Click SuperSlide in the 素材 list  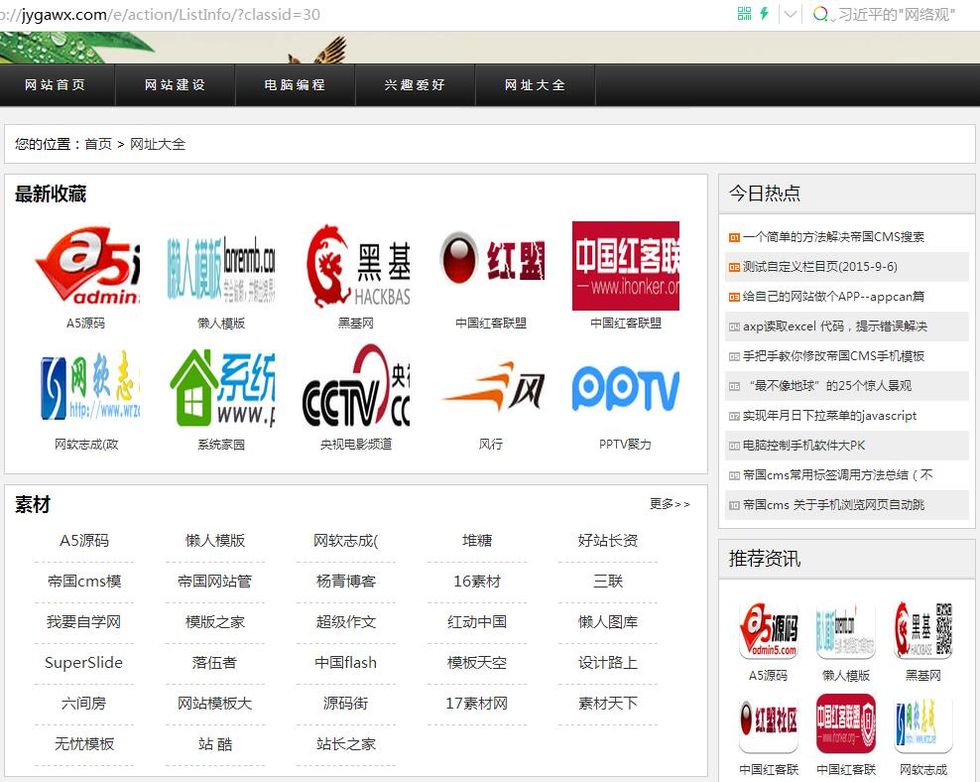coord(84,663)
